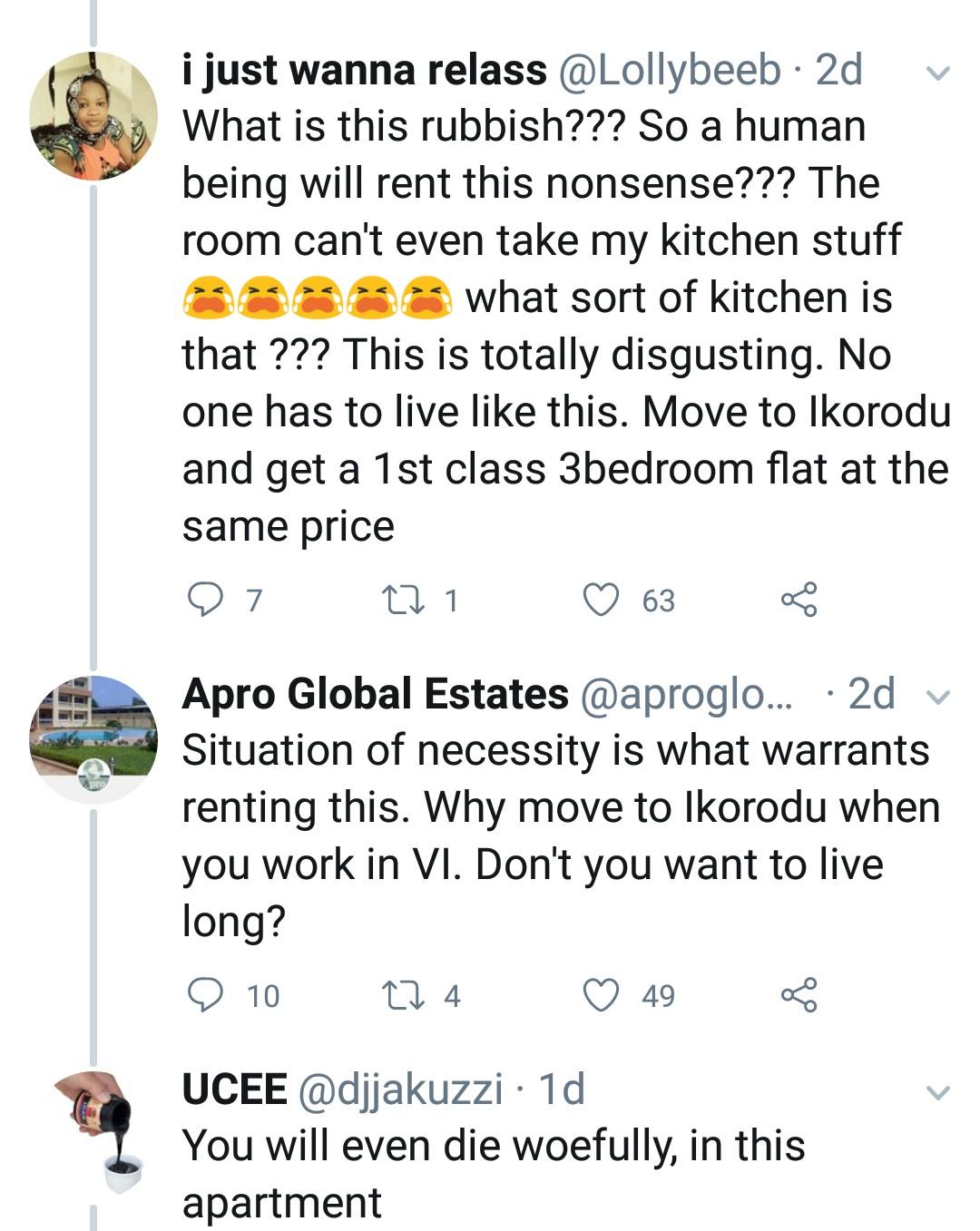Open options chevron on Lollybeeb's tweet
Image resolution: width=980 pixels, height=1231 pixels.
pos(938,73)
